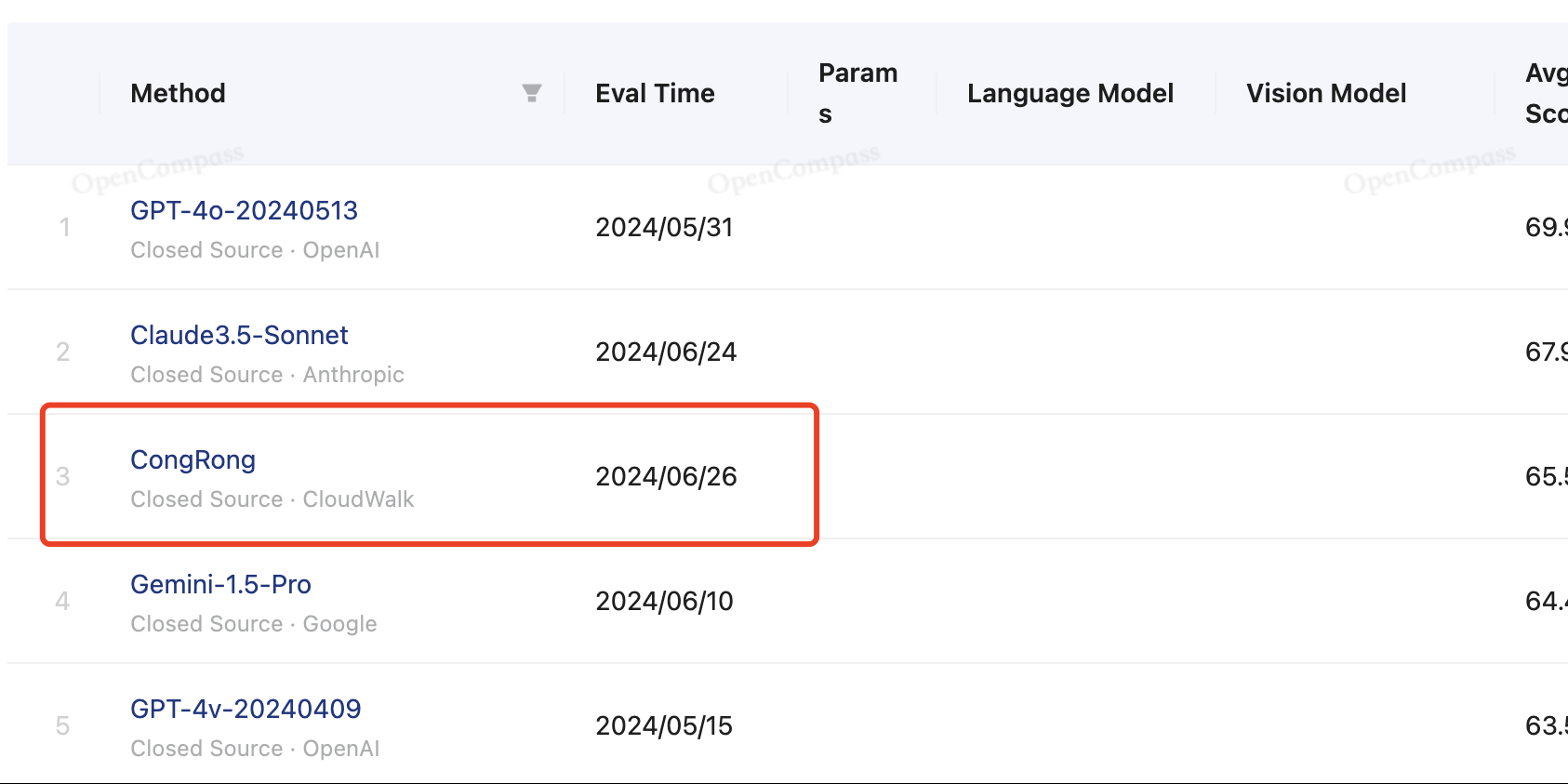Image resolution: width=1568 pixels, height=784 pixels.
Task: Click the Method column header
Action: 178,94
